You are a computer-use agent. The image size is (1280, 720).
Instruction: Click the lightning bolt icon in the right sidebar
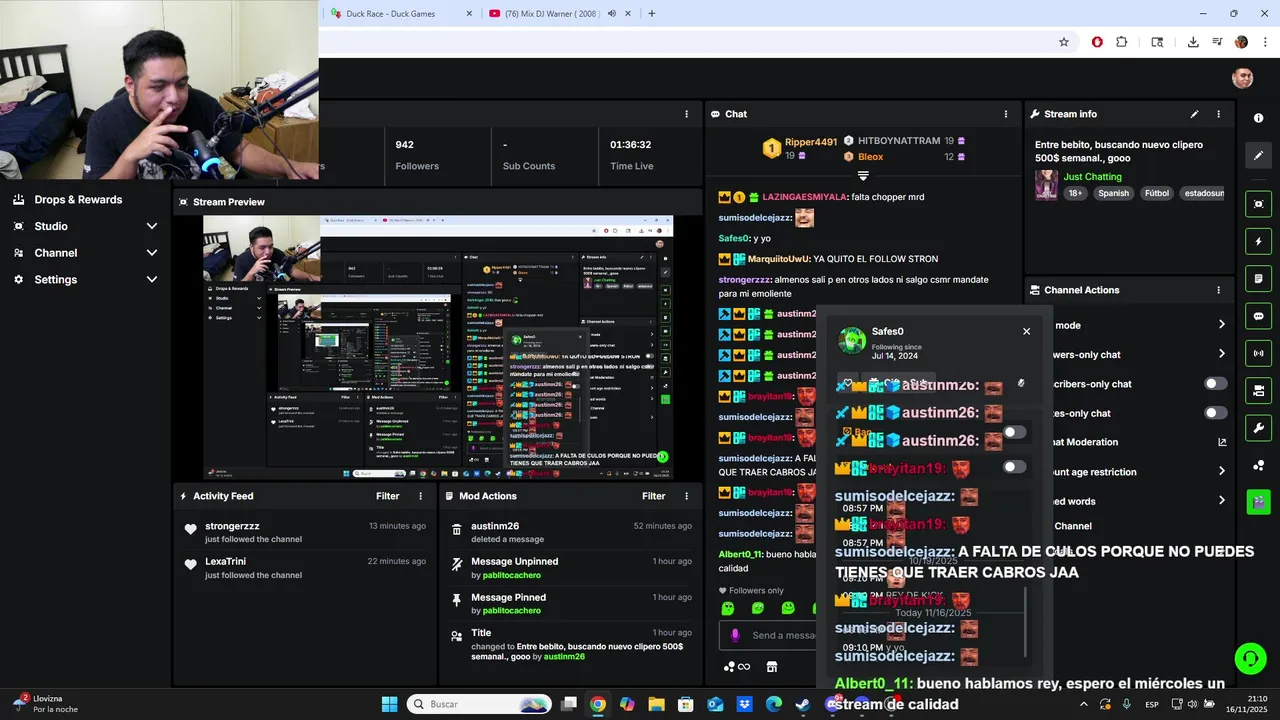1258,241
